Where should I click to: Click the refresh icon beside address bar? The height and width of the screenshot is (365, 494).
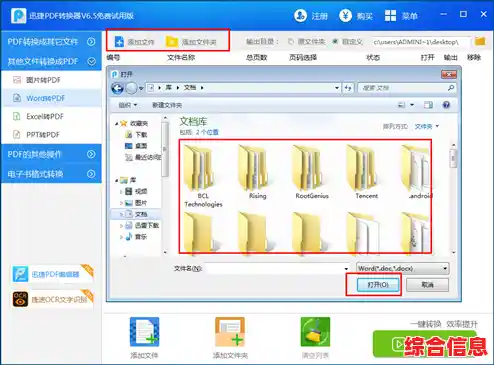click(348, 88)
